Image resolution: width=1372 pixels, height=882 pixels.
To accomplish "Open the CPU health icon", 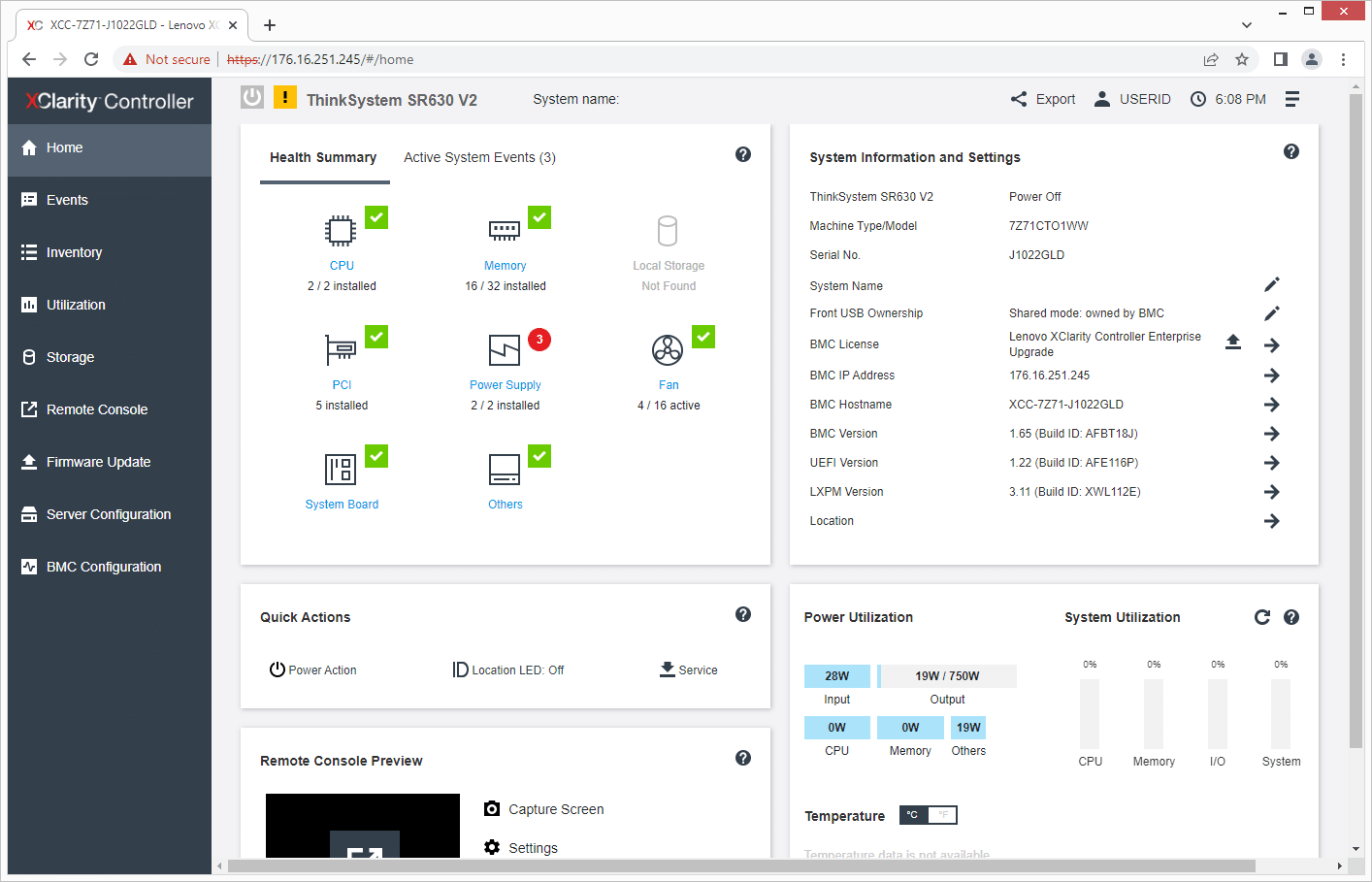I will click(341, 231).
